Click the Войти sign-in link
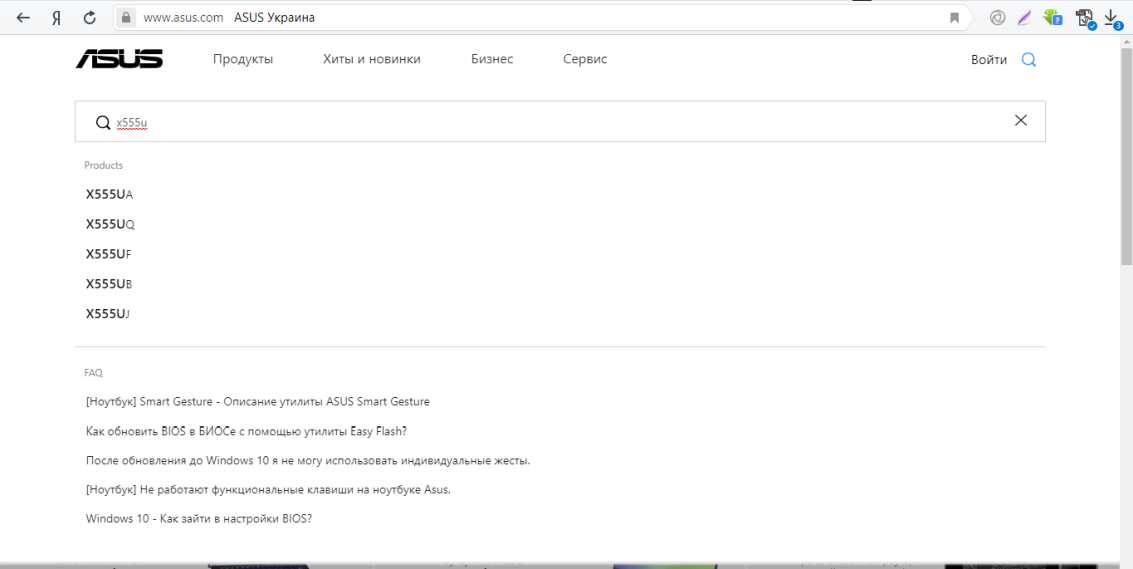The image size is (1133, 569). point(988,60)
